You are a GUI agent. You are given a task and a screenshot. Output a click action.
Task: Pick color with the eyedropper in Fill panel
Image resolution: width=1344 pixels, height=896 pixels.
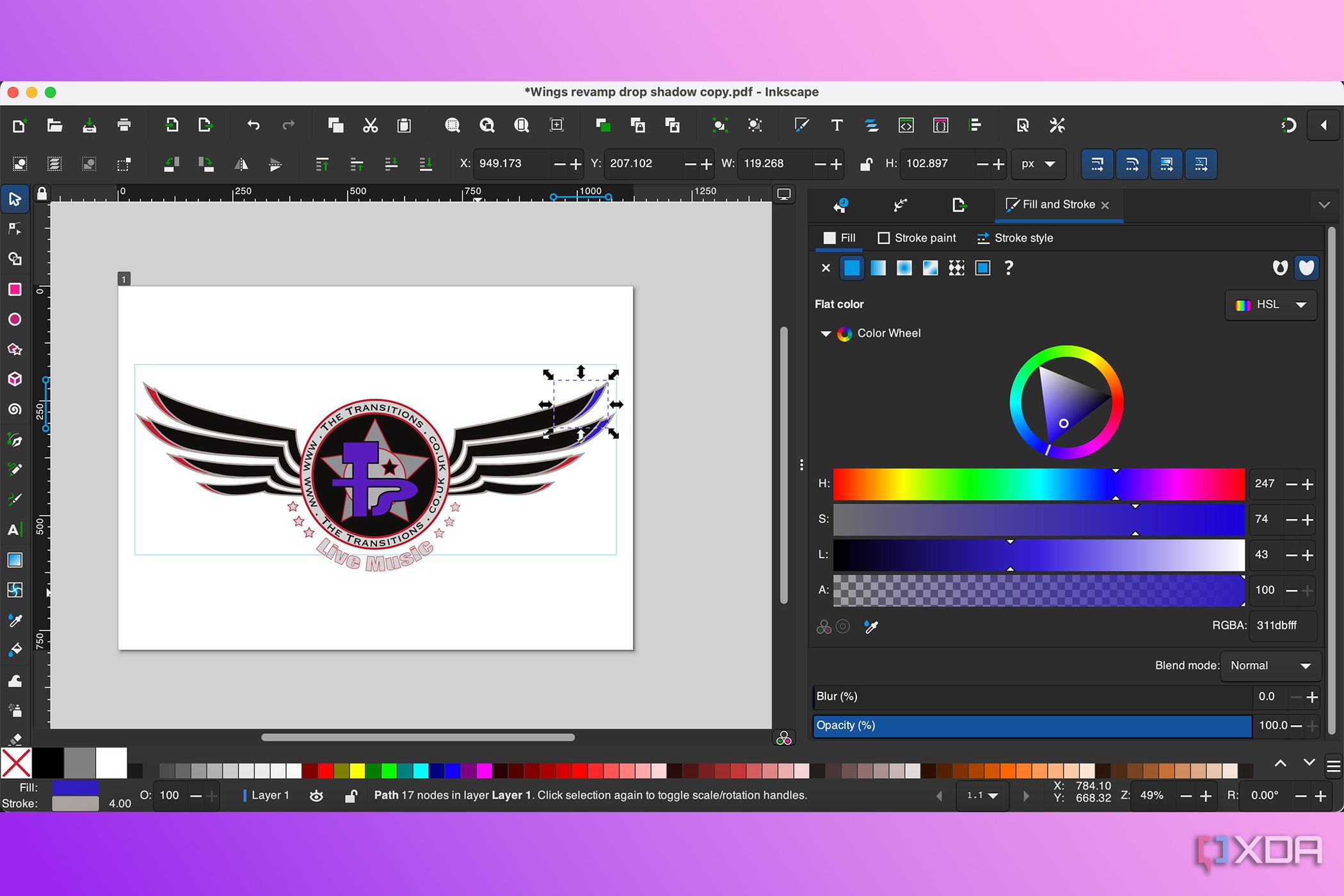871,627
